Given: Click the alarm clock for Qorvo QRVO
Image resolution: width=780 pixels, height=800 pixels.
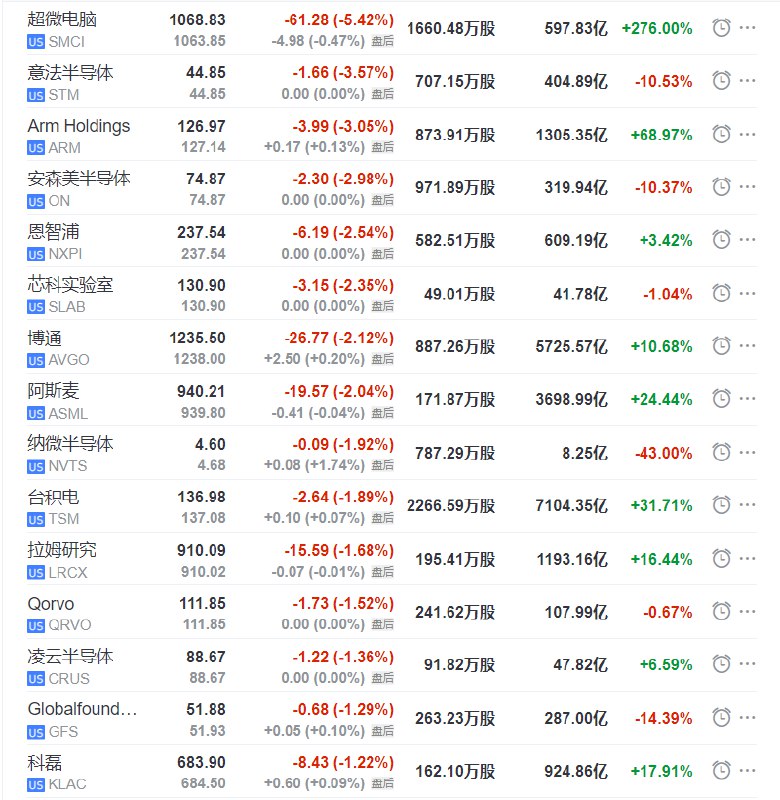Looking at the screenshot, I should pyautogui.click(x=721, y=612).
